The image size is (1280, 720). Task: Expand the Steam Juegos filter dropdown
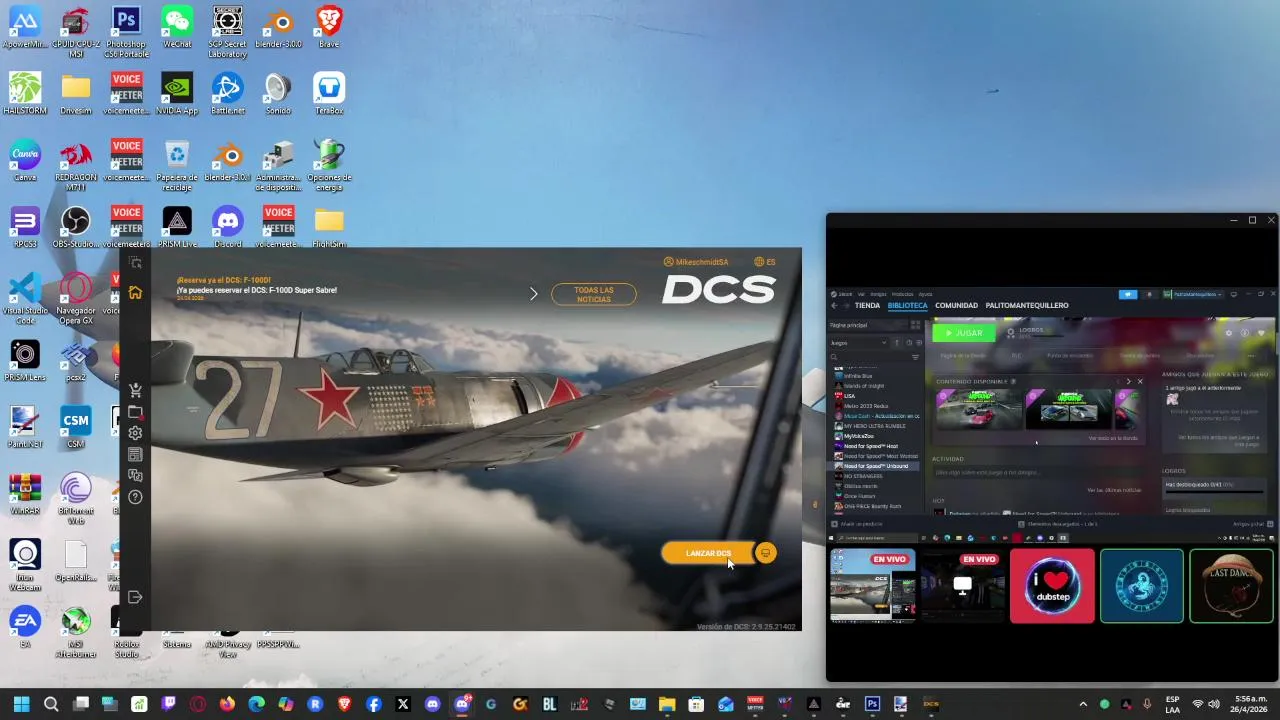tap(858, 343)
